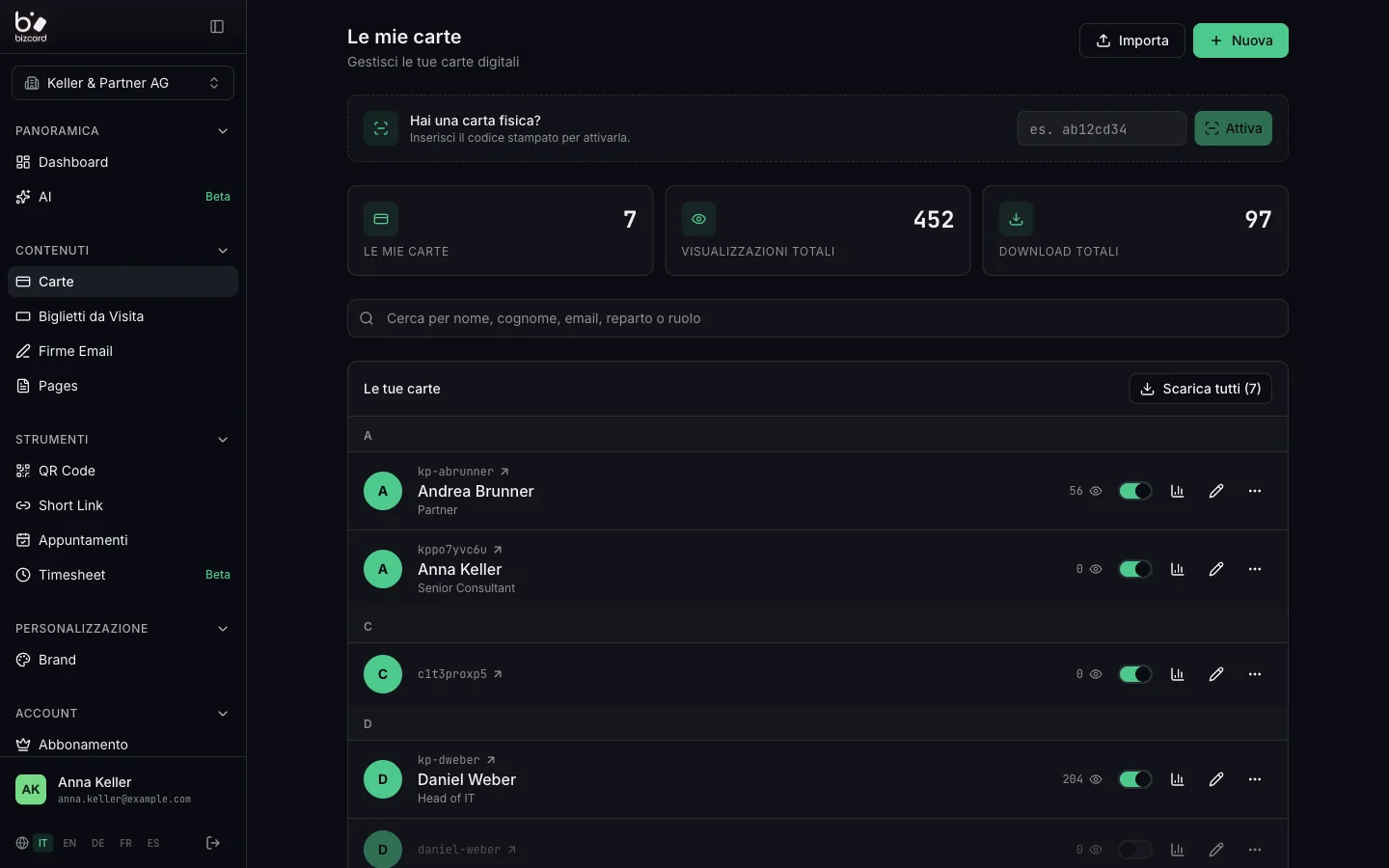Click the bizcard logo

tap(31, 26)
